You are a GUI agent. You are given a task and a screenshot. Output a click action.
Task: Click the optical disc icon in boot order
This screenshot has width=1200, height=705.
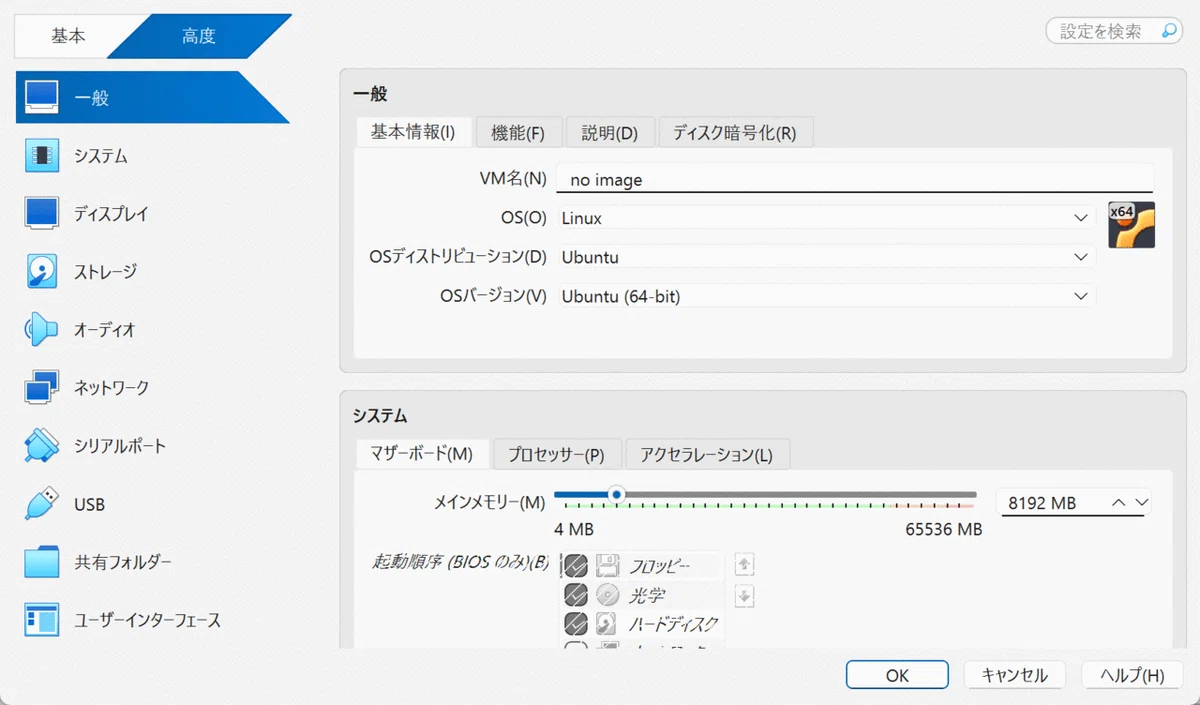(607, 595)
